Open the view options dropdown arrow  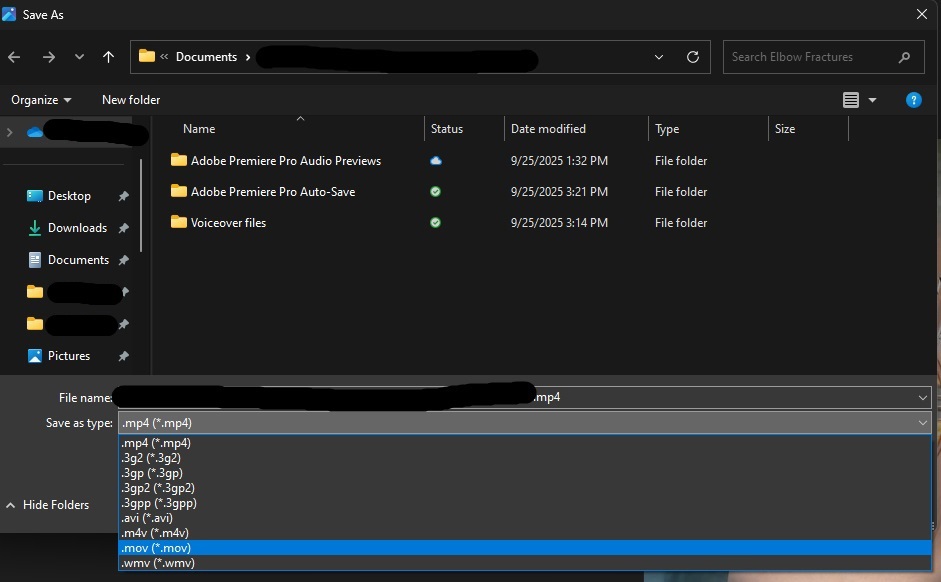(872, 100)
